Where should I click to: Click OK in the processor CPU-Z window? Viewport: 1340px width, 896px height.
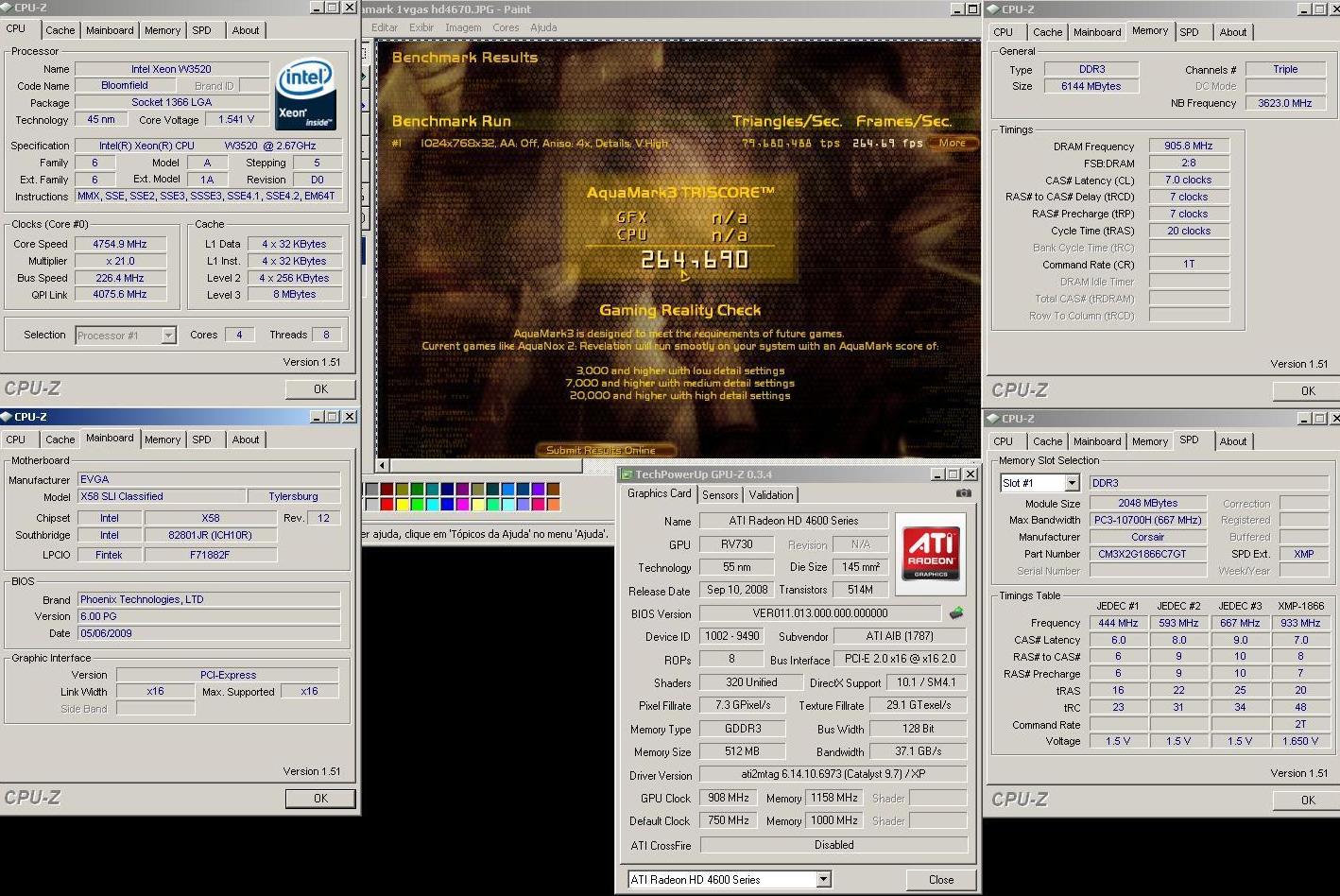(320, 389)
